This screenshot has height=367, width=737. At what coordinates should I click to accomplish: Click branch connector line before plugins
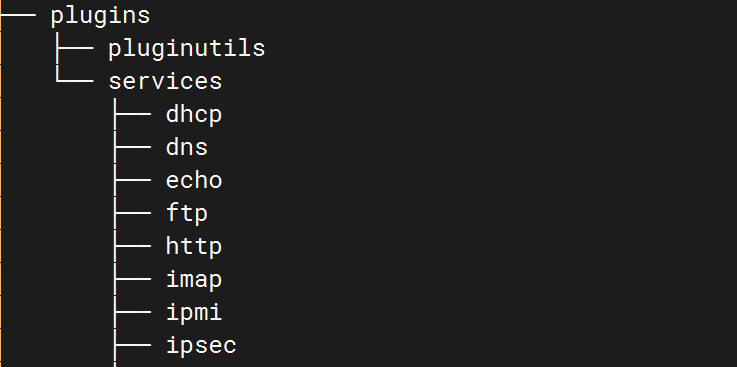pyautogui.click(x=18, y=15)
